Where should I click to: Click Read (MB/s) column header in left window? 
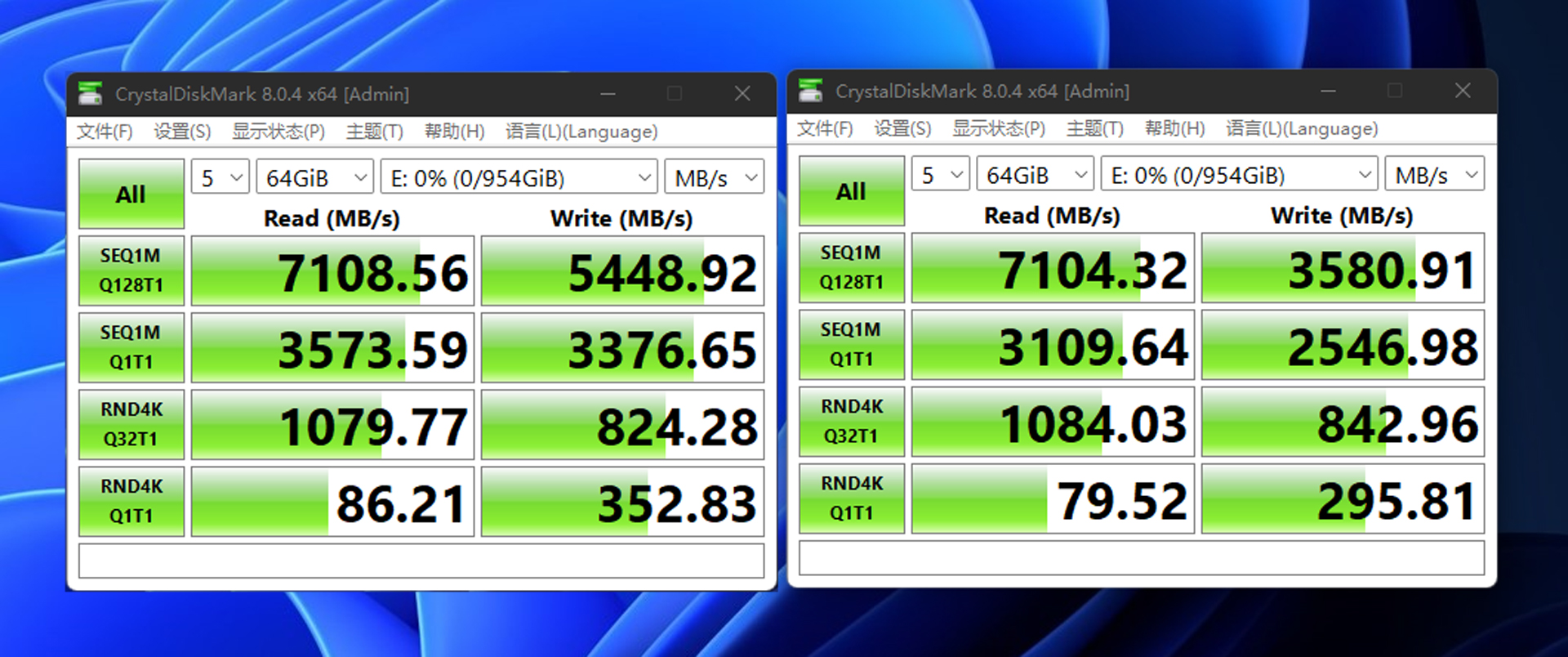coord(332,218)
